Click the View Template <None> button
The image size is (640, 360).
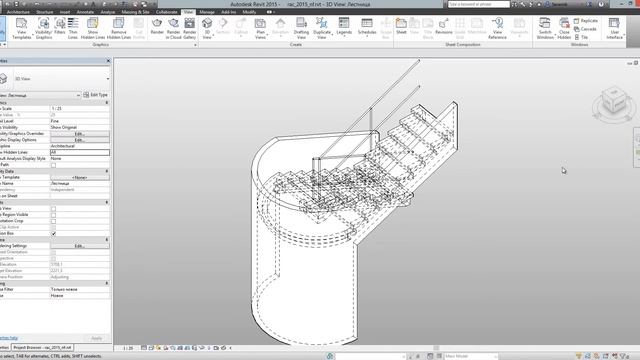coord(80,177)
